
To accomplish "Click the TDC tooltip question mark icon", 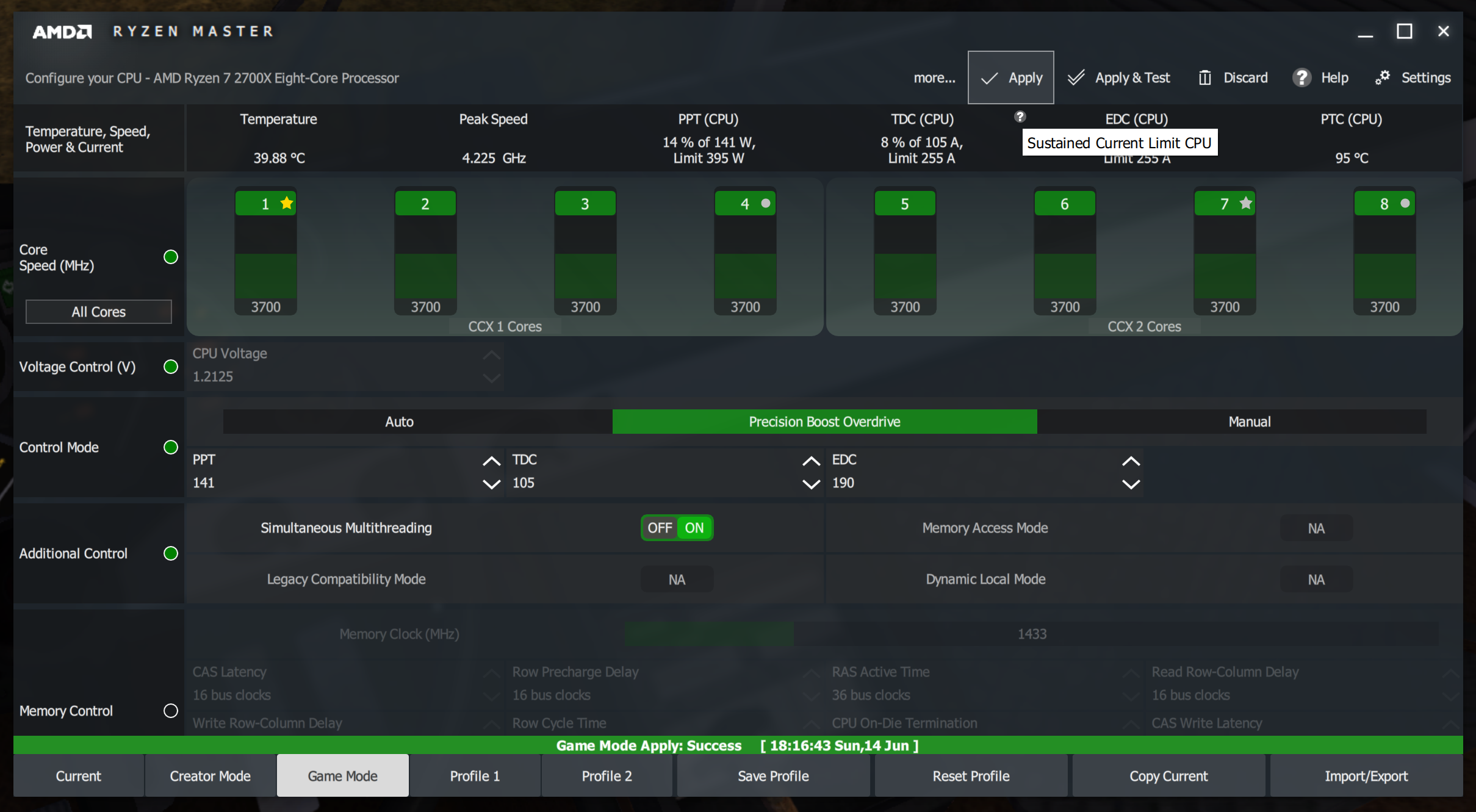I will tap(1020, 117).
